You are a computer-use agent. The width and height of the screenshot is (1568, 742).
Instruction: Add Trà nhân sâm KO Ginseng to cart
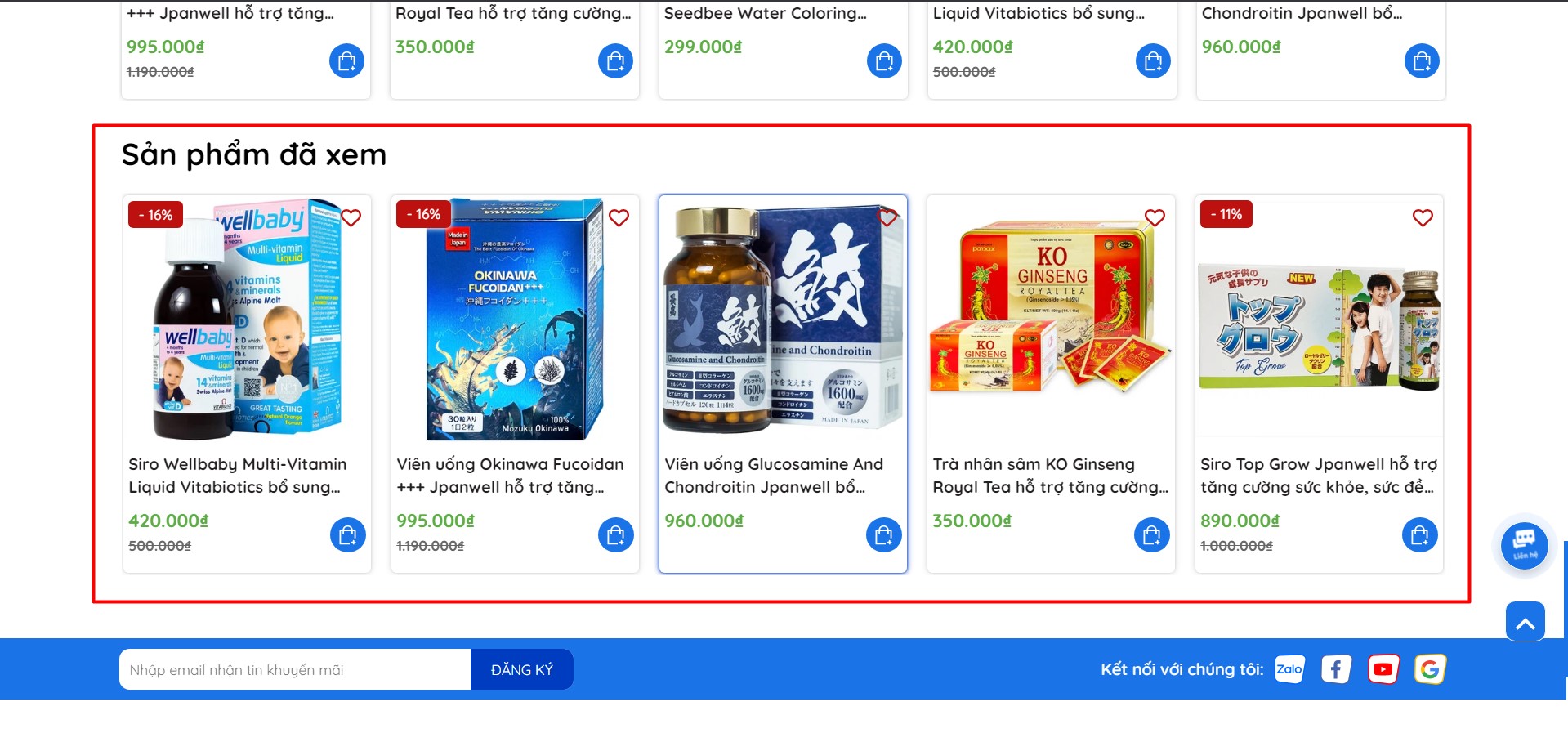tap(1151, 535)
